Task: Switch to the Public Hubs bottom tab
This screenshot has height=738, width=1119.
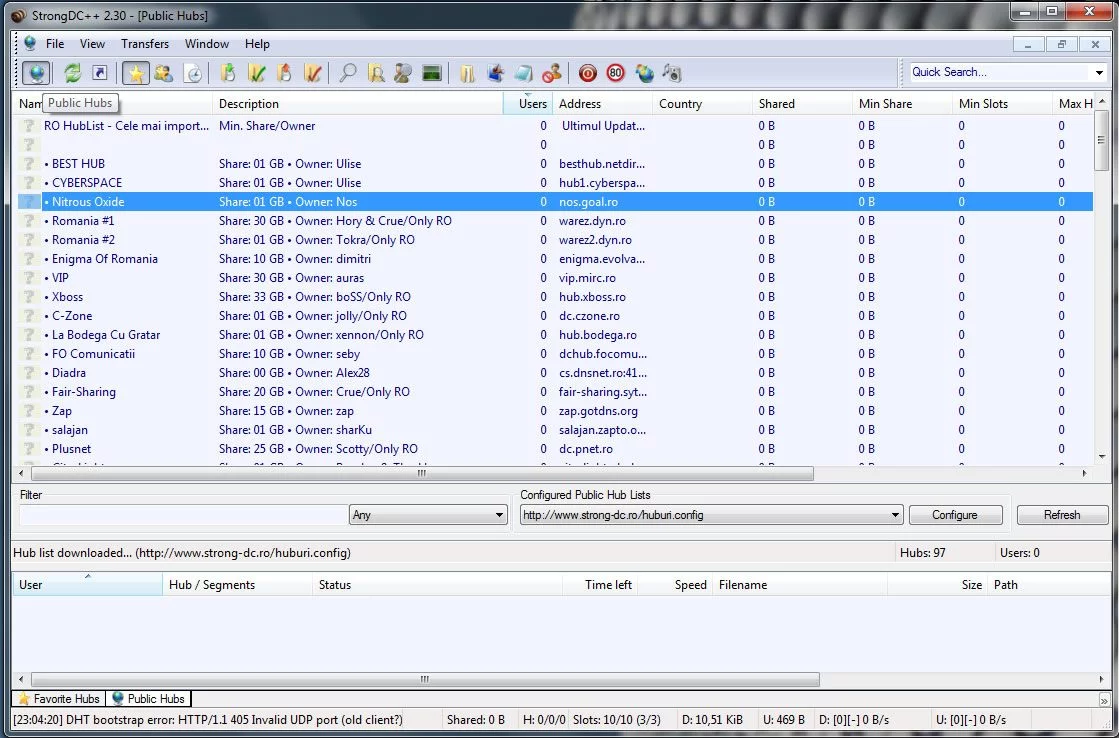Action: click(x=148, y=699)
